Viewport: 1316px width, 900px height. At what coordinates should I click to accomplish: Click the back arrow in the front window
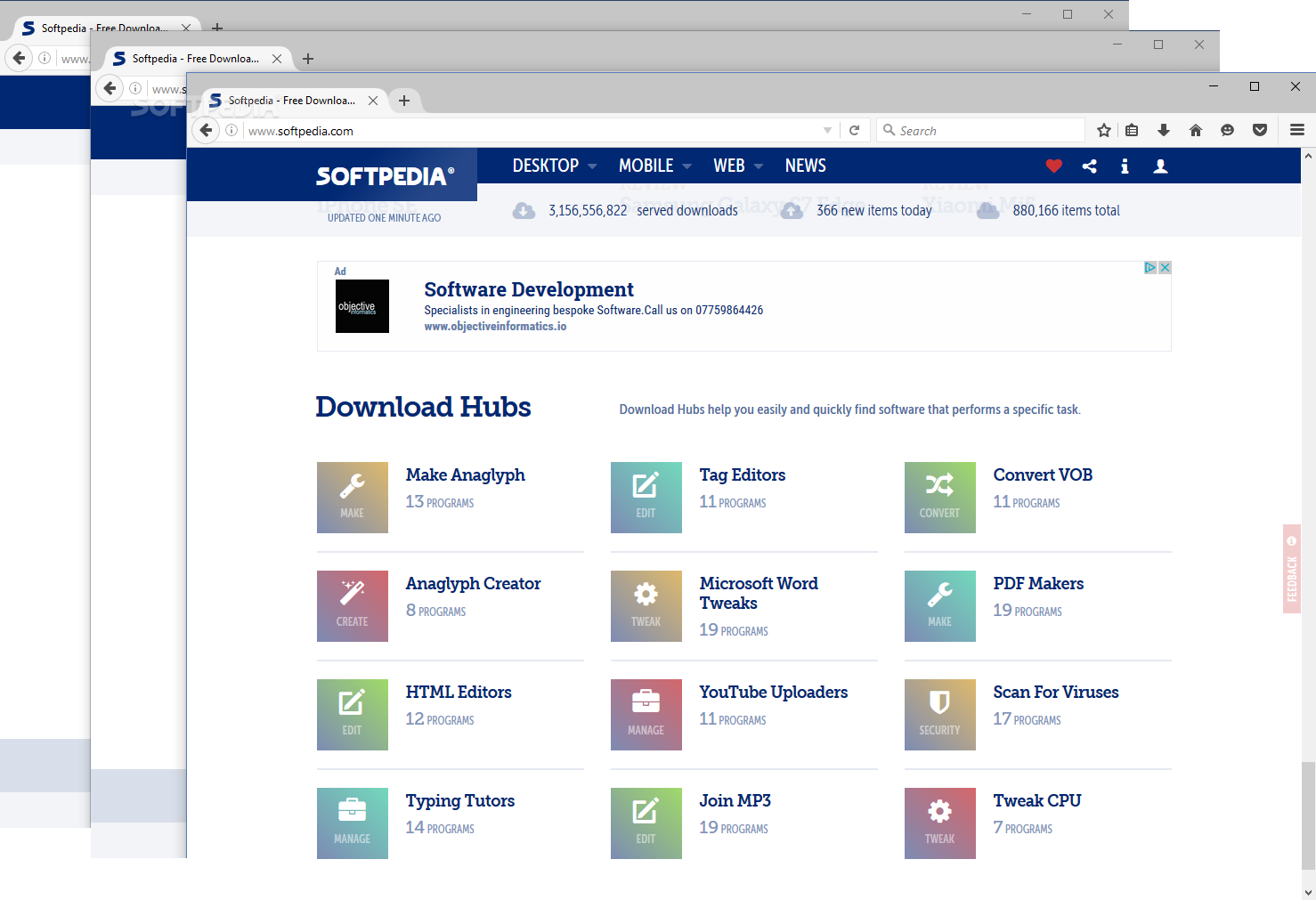207,131
